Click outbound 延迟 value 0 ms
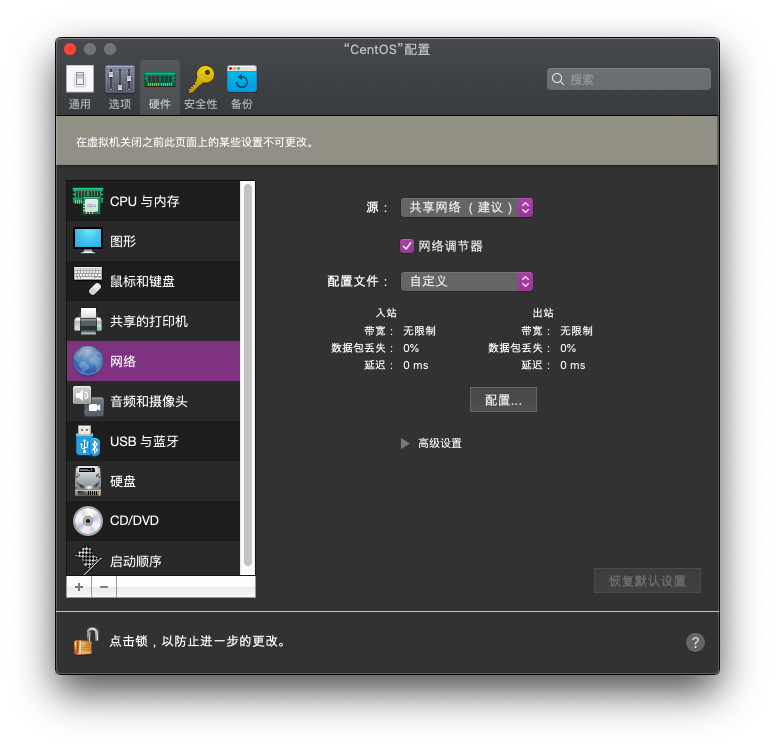775x748 pixels. click(572, 365)
